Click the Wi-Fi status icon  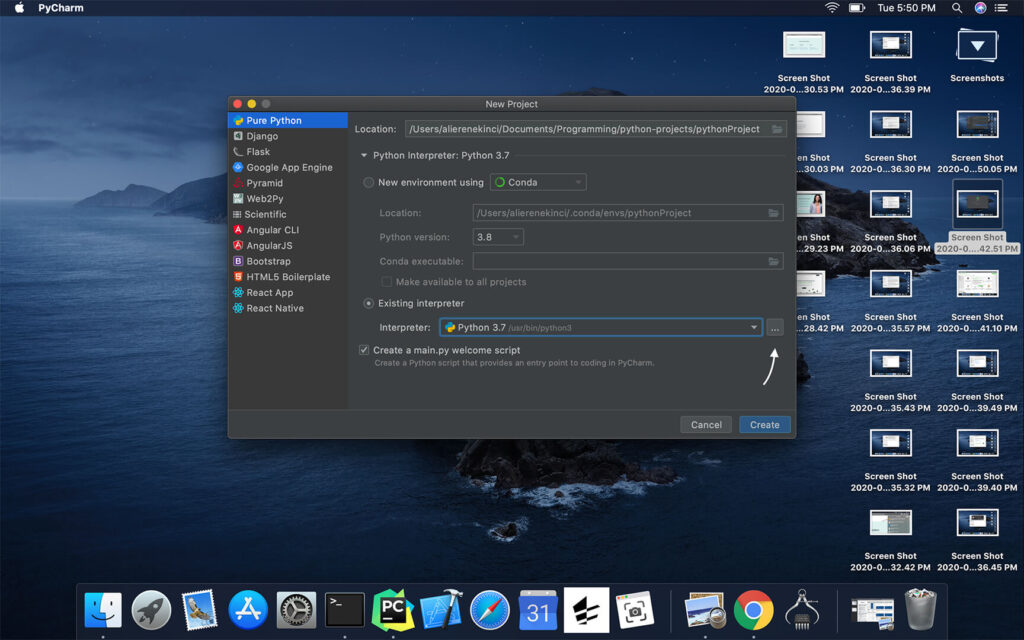pyautogui.click(x=831, y=8)
